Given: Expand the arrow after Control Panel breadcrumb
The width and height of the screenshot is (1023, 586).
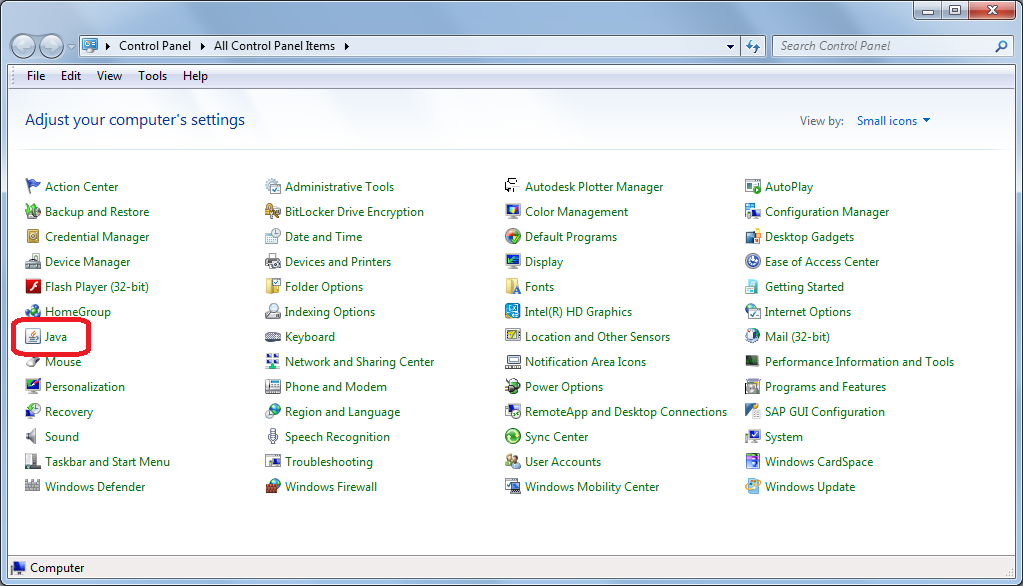Looking at the screenshot, I should (202, 46).
